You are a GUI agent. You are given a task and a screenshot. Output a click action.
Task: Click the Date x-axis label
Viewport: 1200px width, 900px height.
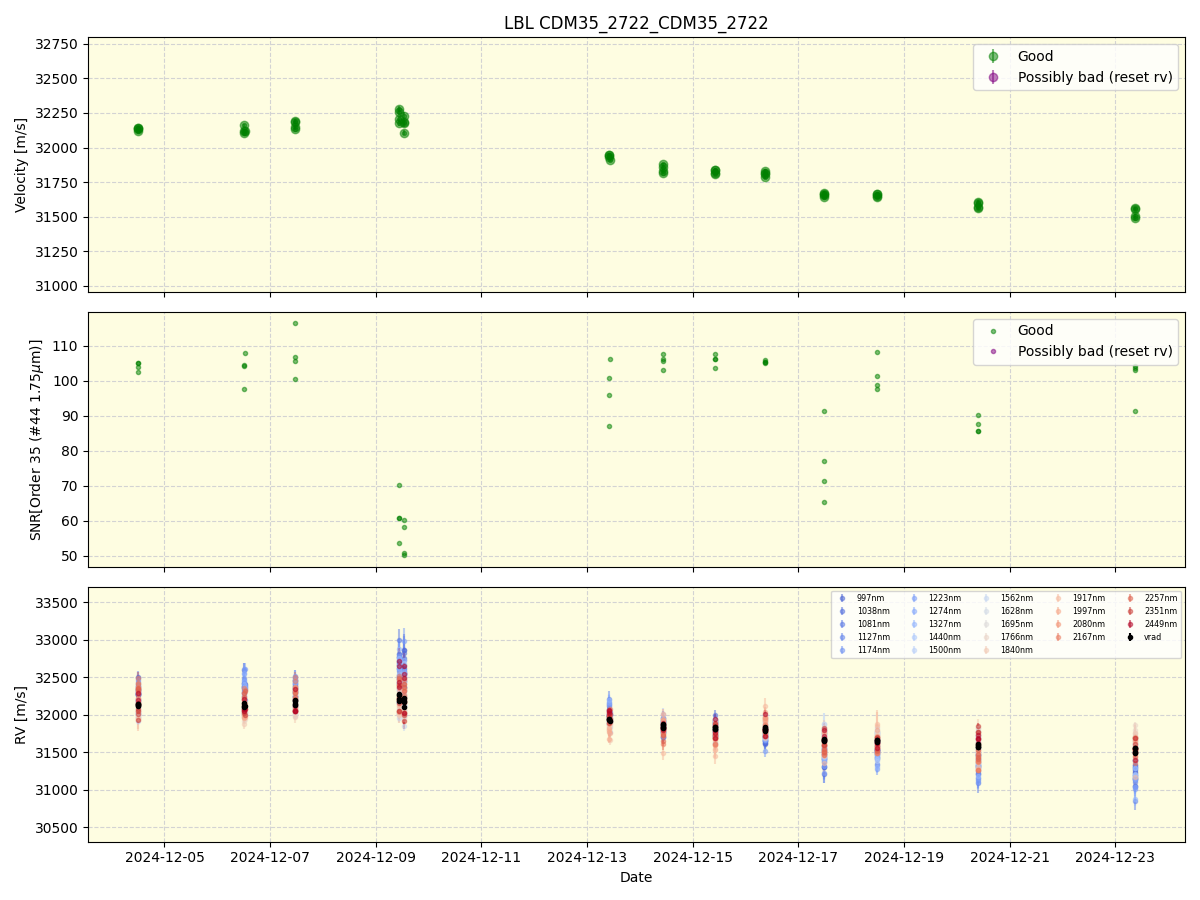(x=636, y=877)
